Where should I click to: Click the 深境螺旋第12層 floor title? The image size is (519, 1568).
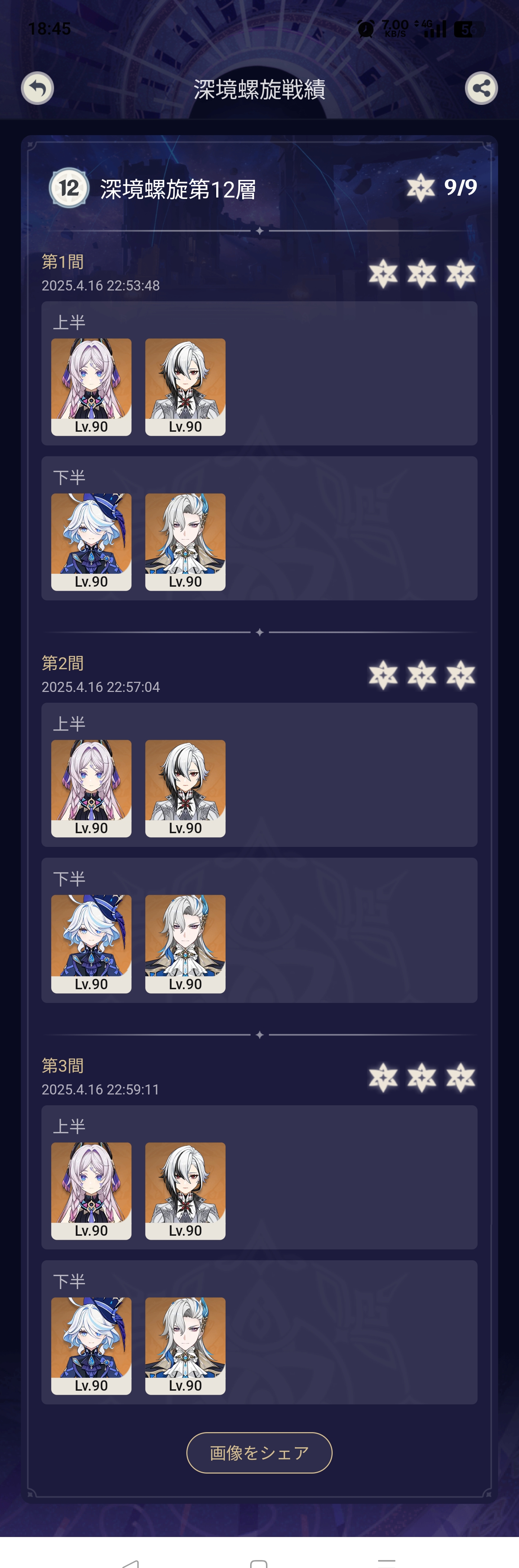coord(178,189)
